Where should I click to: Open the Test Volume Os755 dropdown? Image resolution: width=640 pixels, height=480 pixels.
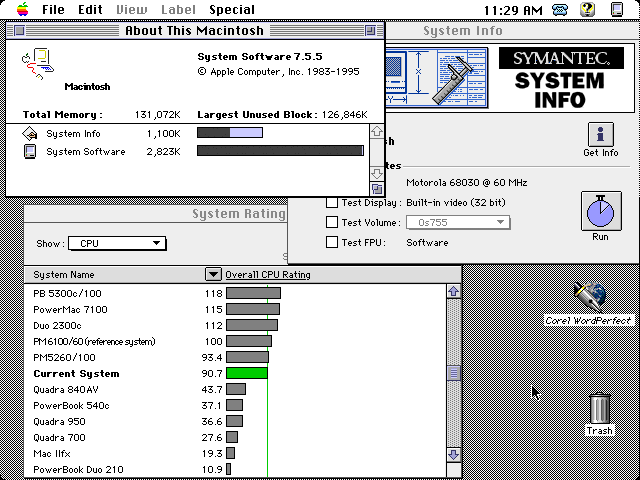click(x=458, y=222)
